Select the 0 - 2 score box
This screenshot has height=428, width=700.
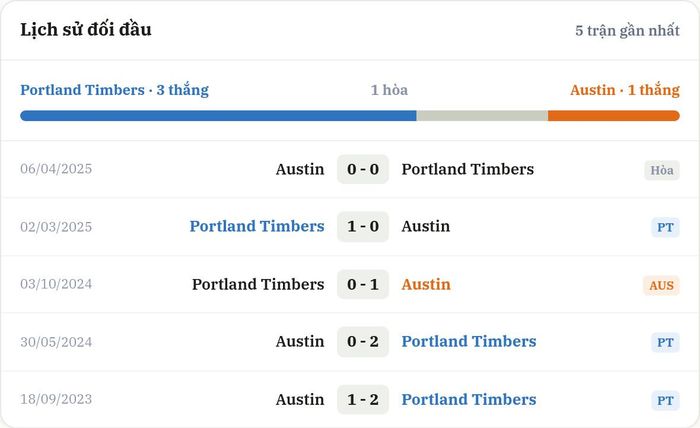pos(363,341)
